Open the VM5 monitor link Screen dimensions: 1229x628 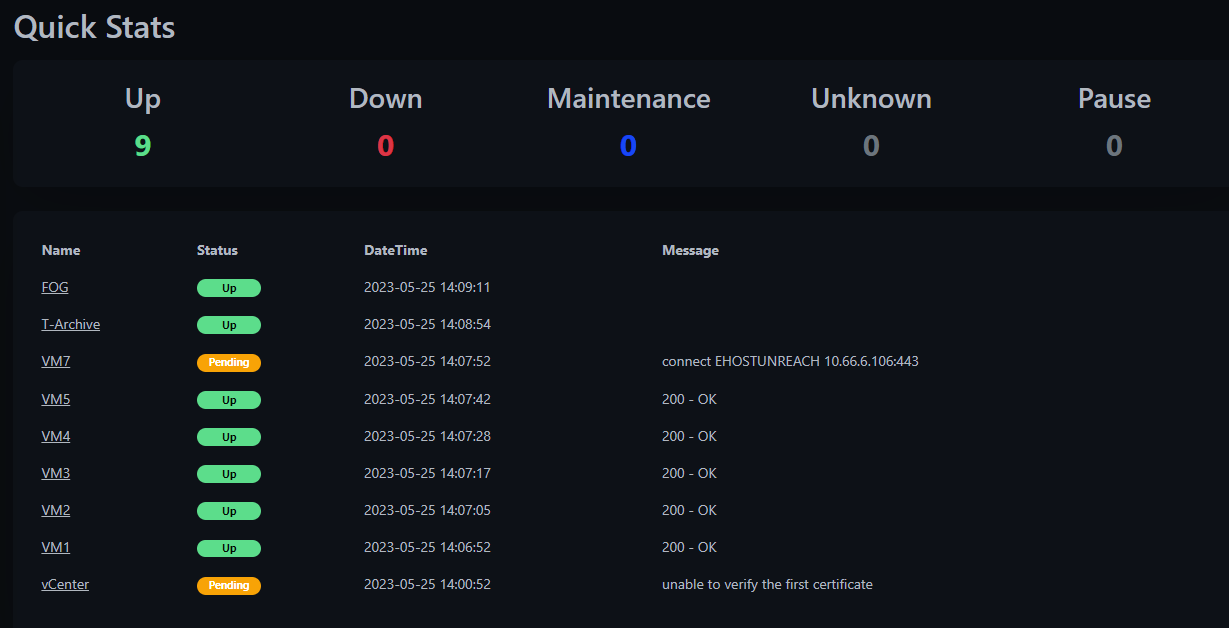tap(56, 400)
